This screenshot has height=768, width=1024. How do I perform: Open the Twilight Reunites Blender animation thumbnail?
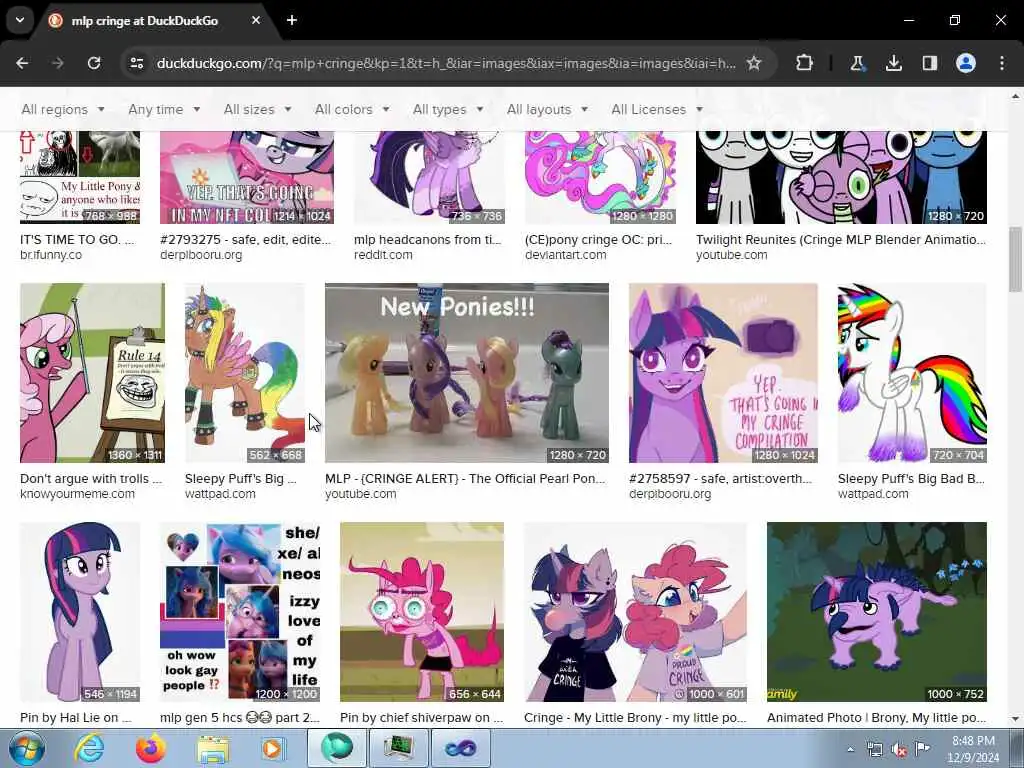coord(841,177)
